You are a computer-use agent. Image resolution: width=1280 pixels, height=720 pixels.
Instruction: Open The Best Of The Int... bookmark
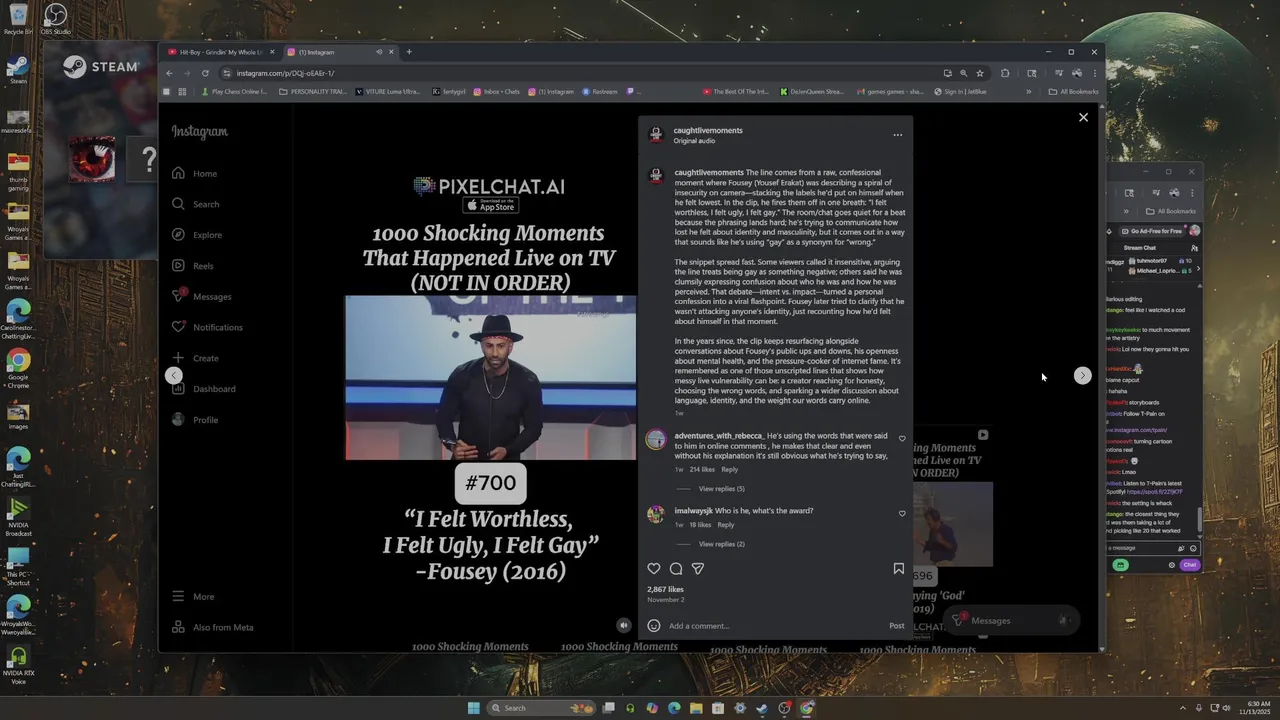pyautogui.click(x=736, y=91)
